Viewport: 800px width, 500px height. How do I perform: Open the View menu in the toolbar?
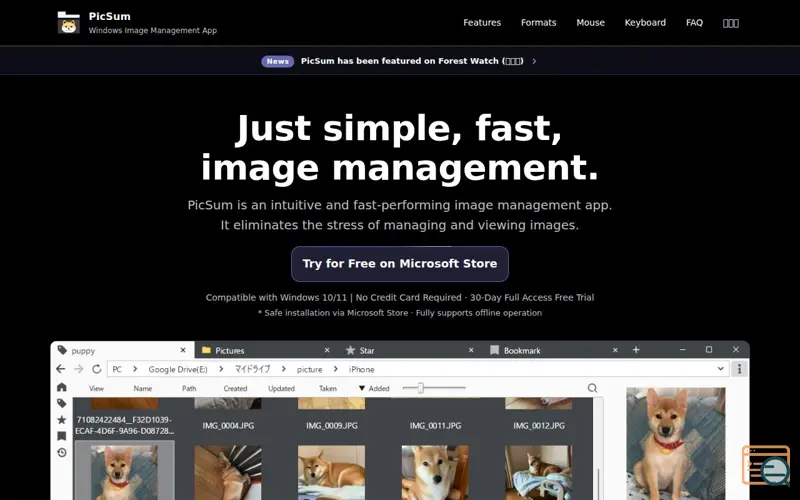coord(96,388)
